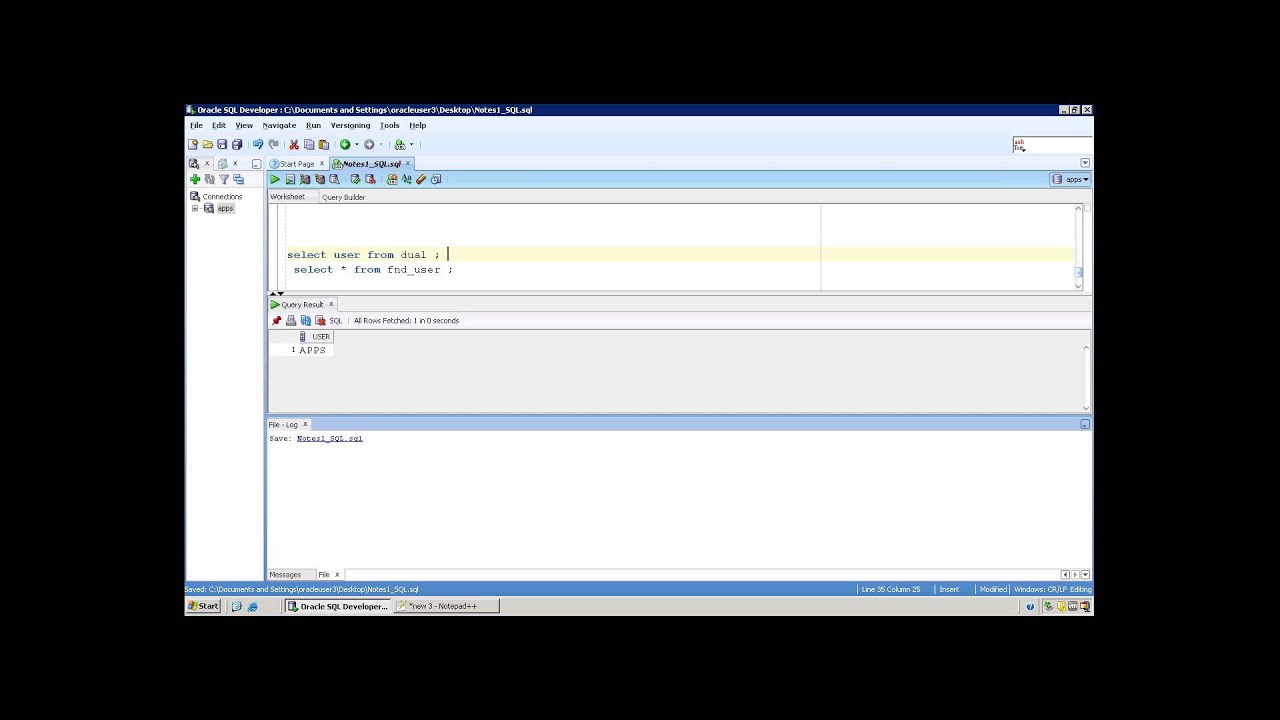Run the statement with green play icon
Screen dimensions: 1280x720
point(275,179)
